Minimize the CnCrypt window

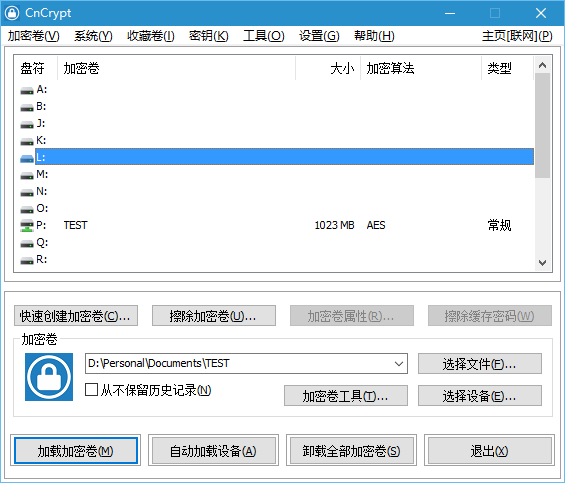tap(450, 13)
